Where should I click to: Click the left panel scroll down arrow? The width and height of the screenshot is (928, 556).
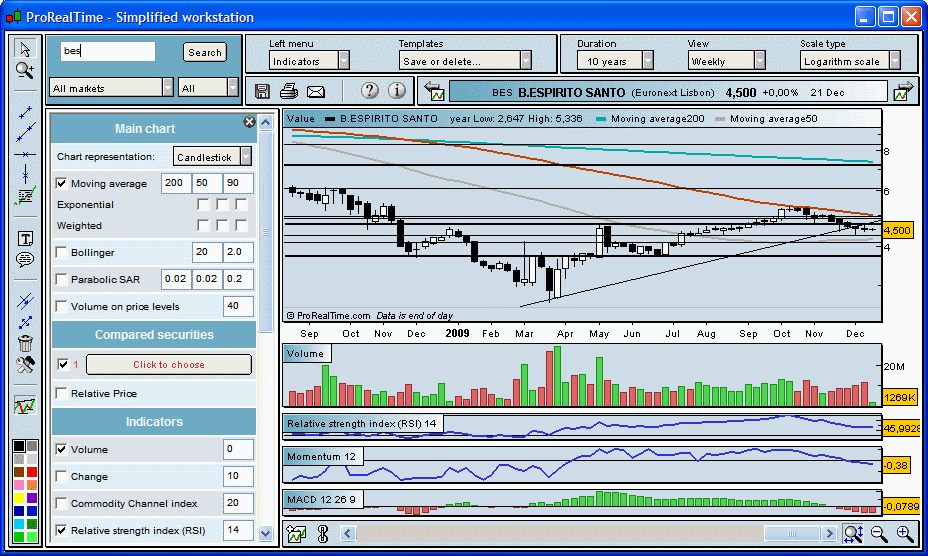coord(266,533)
